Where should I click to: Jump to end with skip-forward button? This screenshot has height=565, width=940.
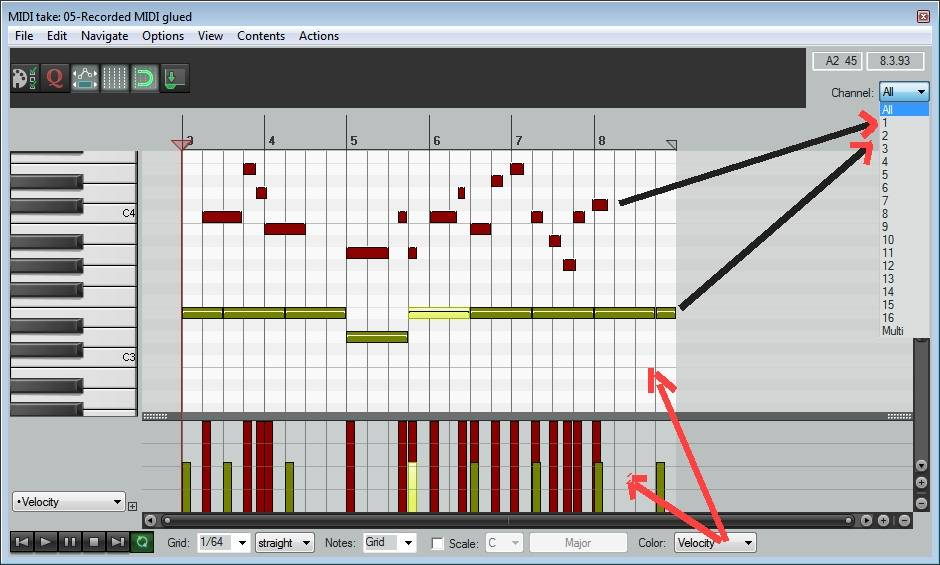[118, 542]
